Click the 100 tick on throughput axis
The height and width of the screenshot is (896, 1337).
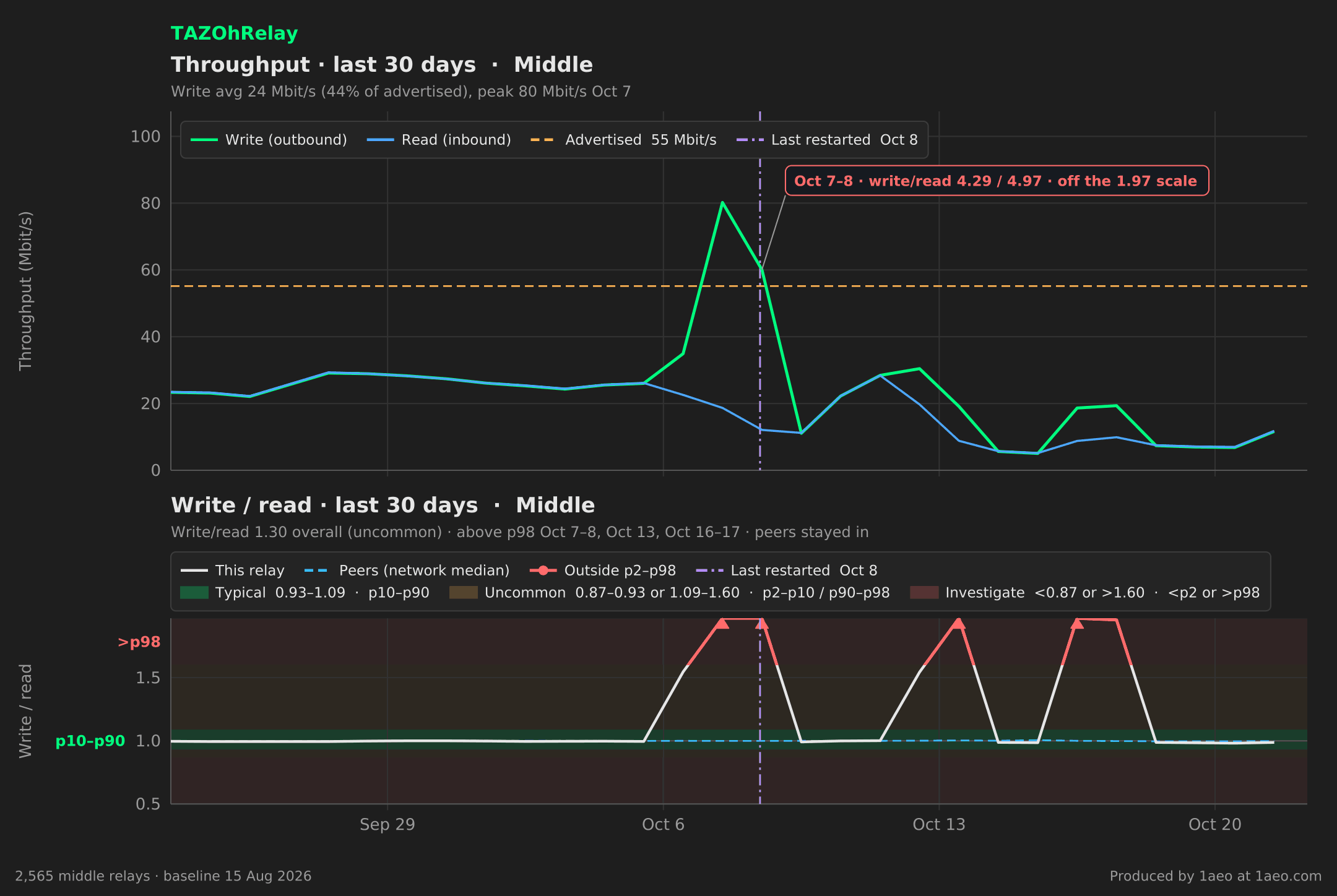(145, 136)
